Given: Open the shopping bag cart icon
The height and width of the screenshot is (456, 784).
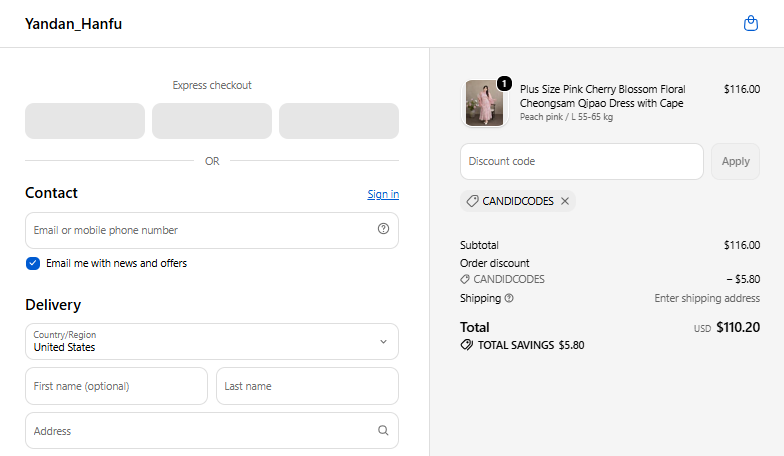Looking at the screenshot, I should (750, 23).
